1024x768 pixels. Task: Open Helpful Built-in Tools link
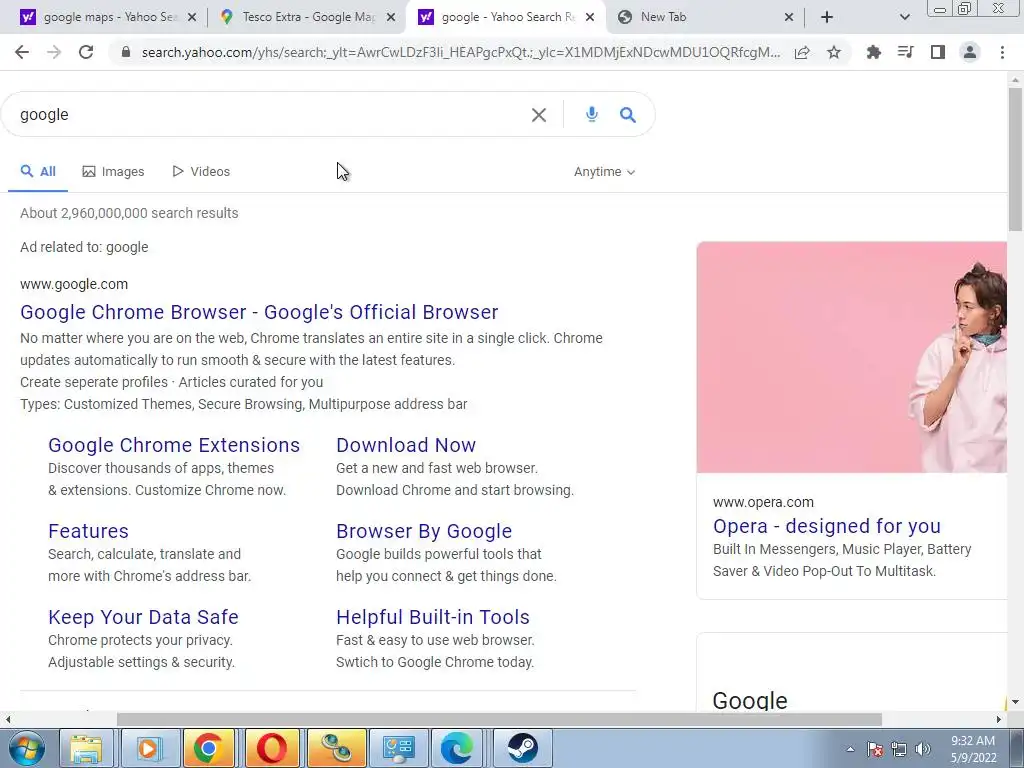coord(433,617)
